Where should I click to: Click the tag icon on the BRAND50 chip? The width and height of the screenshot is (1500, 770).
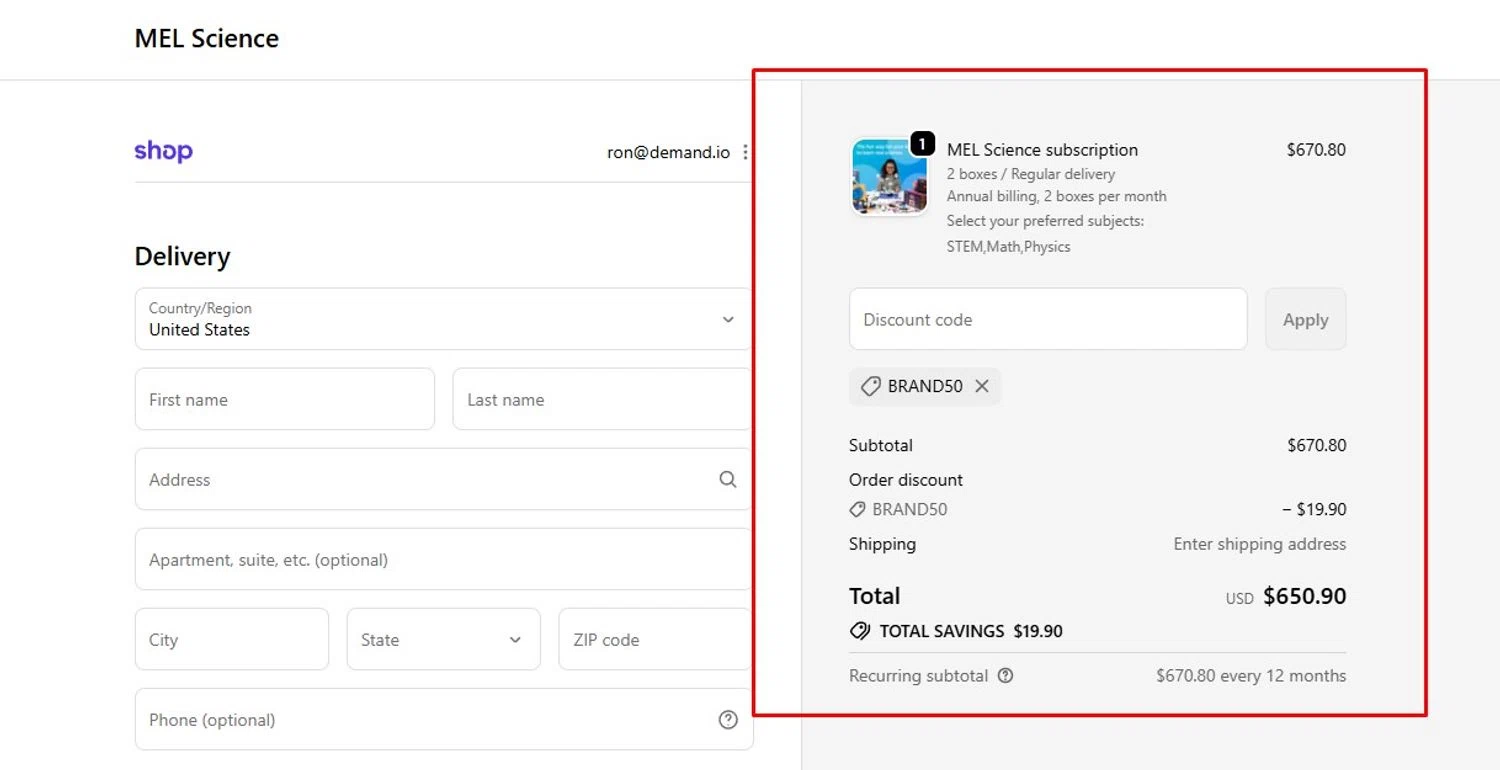coord(871,386)
